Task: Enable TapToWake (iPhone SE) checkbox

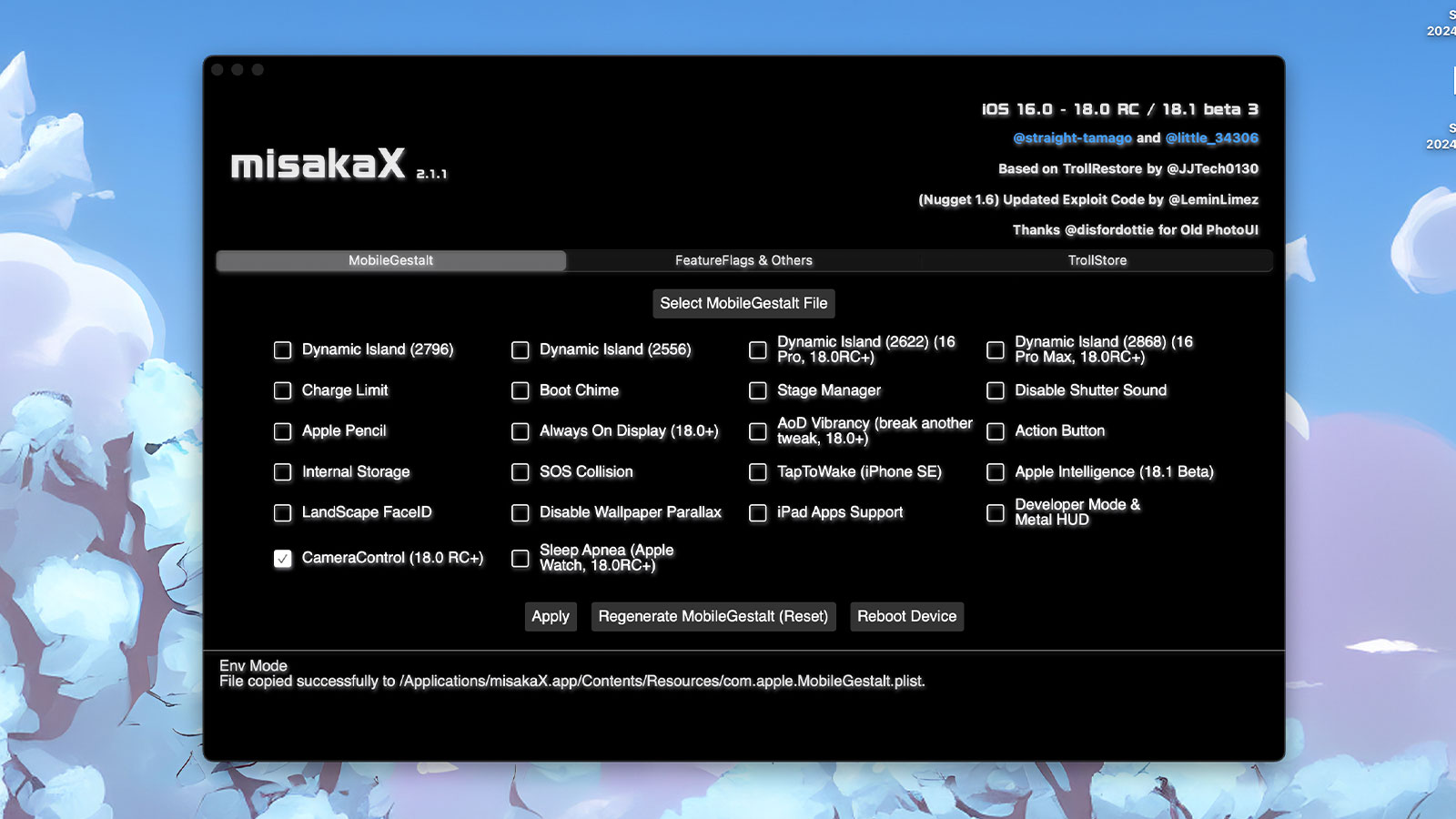Action: (758, 472)
